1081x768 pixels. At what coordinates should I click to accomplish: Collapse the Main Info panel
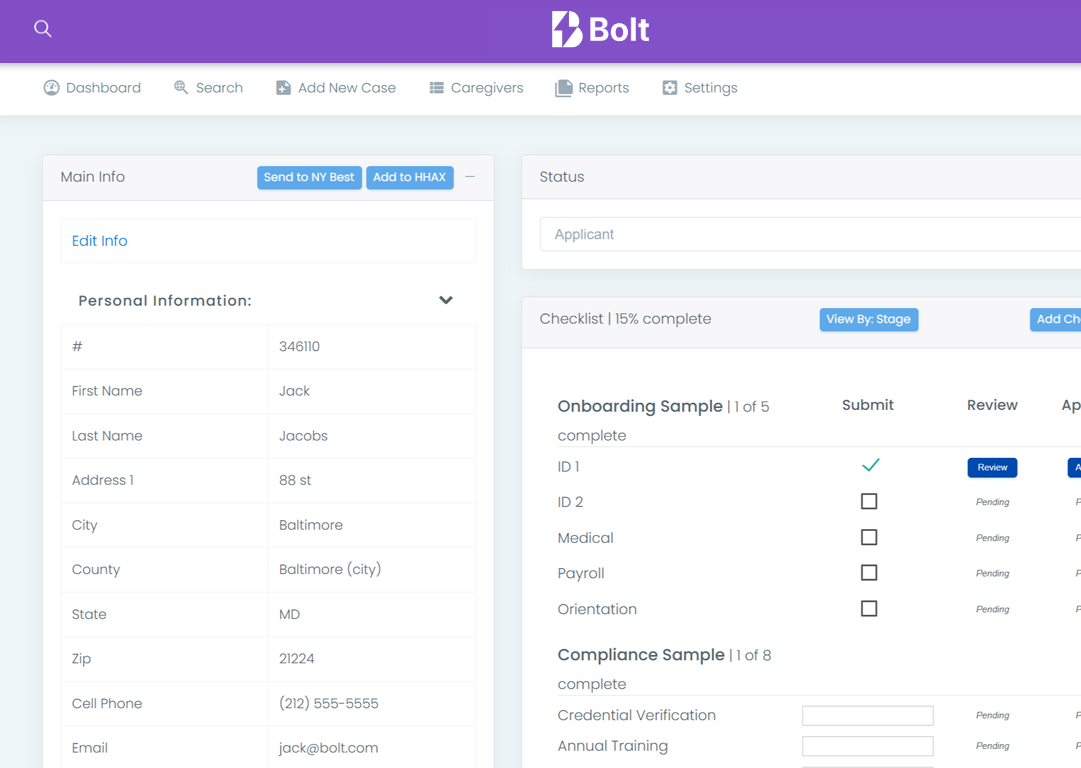[x=469, y=177]
